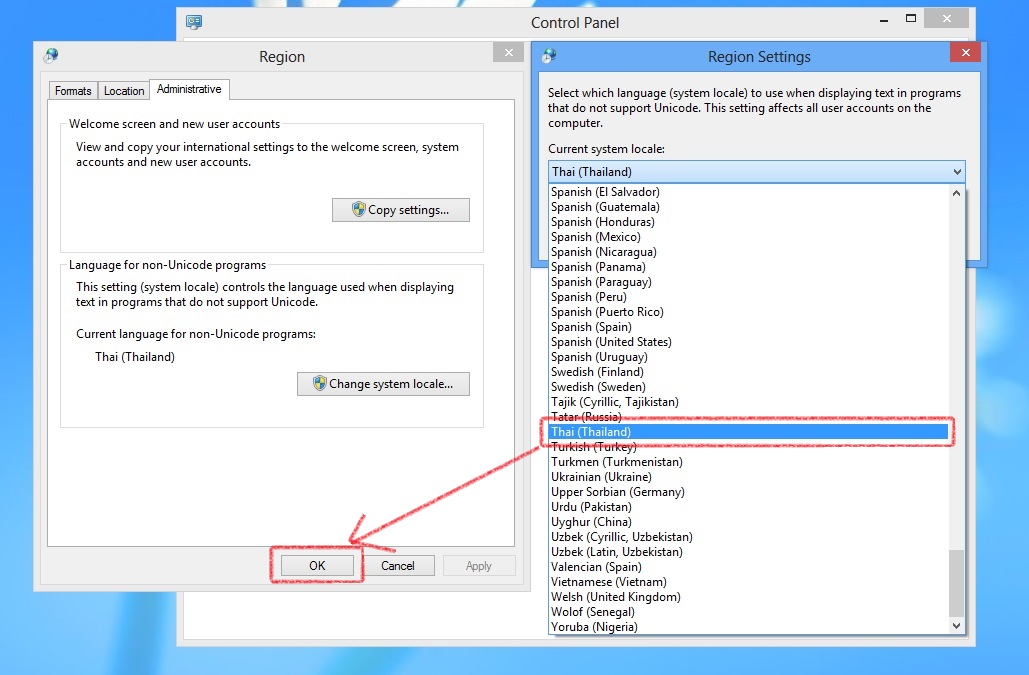Image resolution: width=1029 pixels, height=675 pixels.
Task: Click the Apply button
Action: 479,565
